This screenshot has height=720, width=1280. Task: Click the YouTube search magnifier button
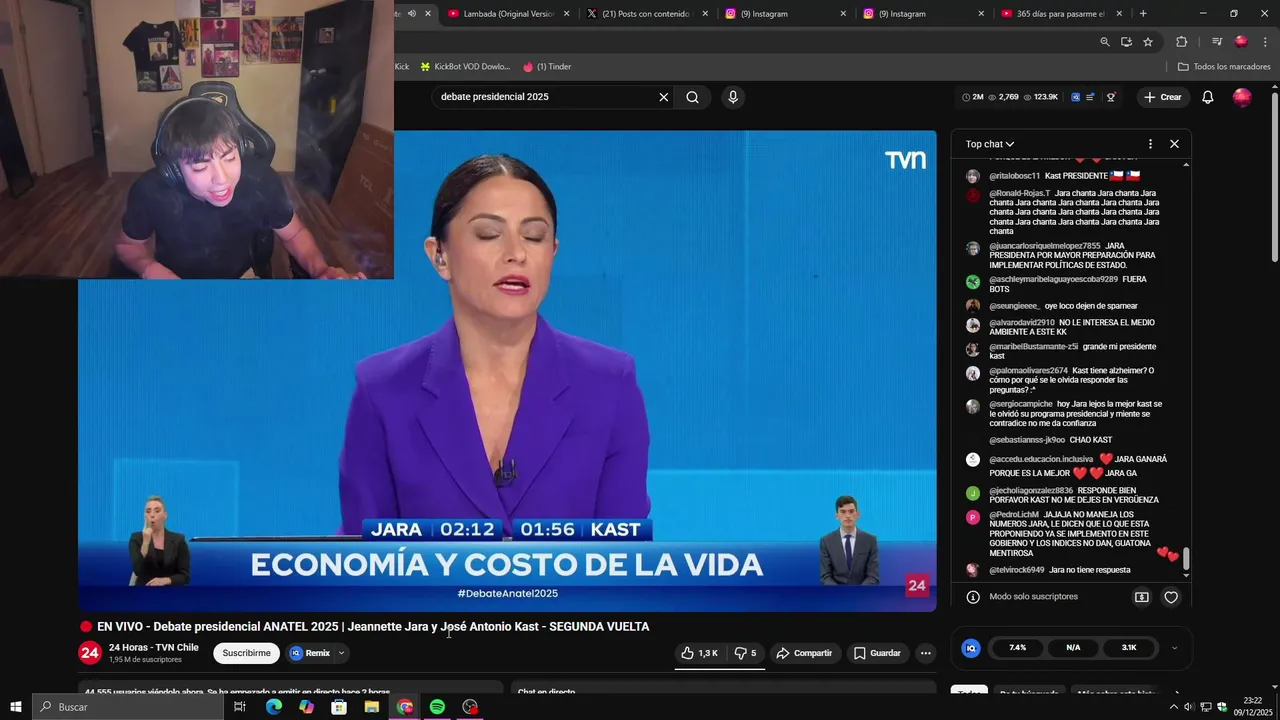(x=692, y=97)
